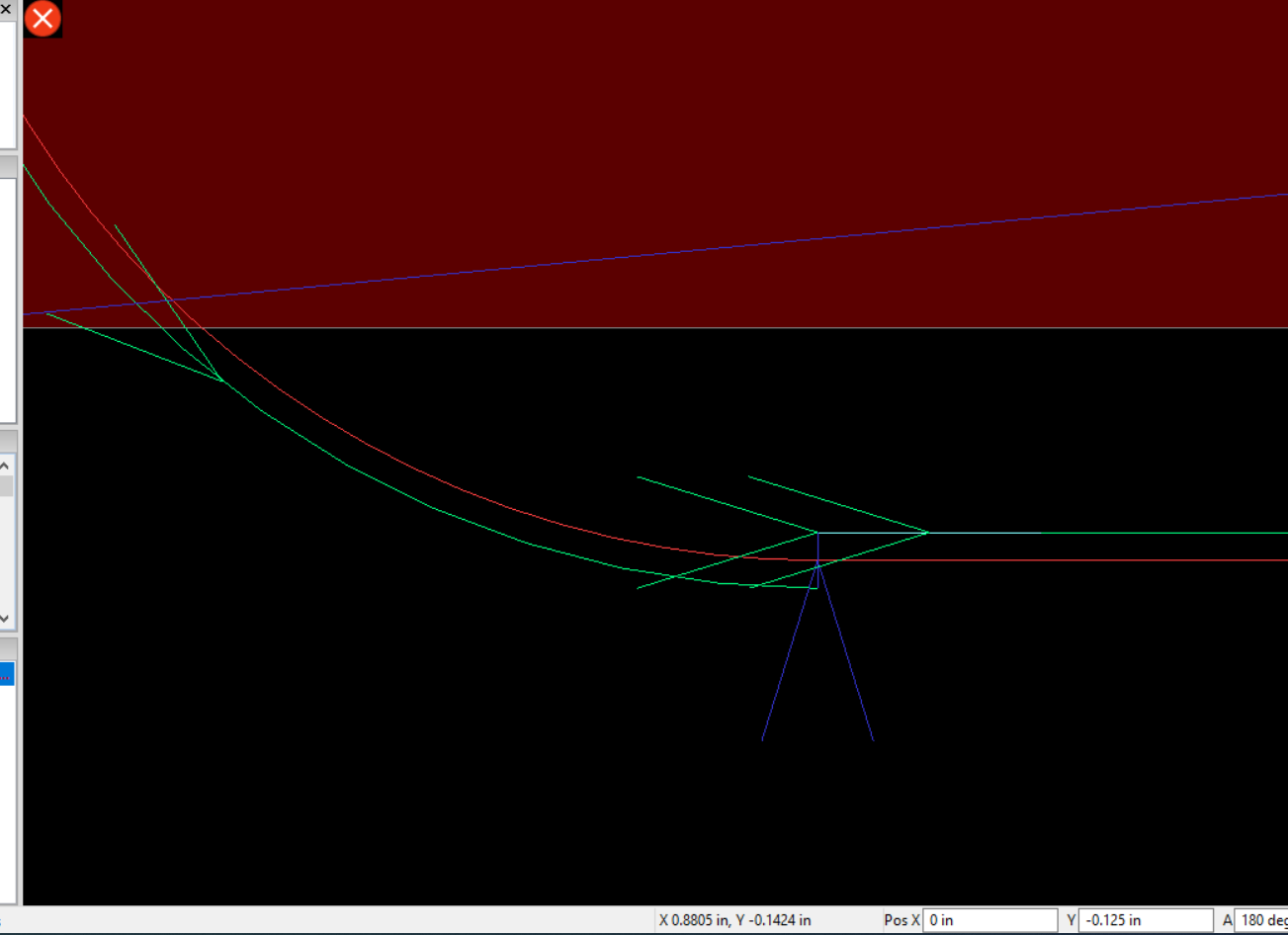
Task: Click the blue V-shaped lines below the arrow
Action: point(791,650)
